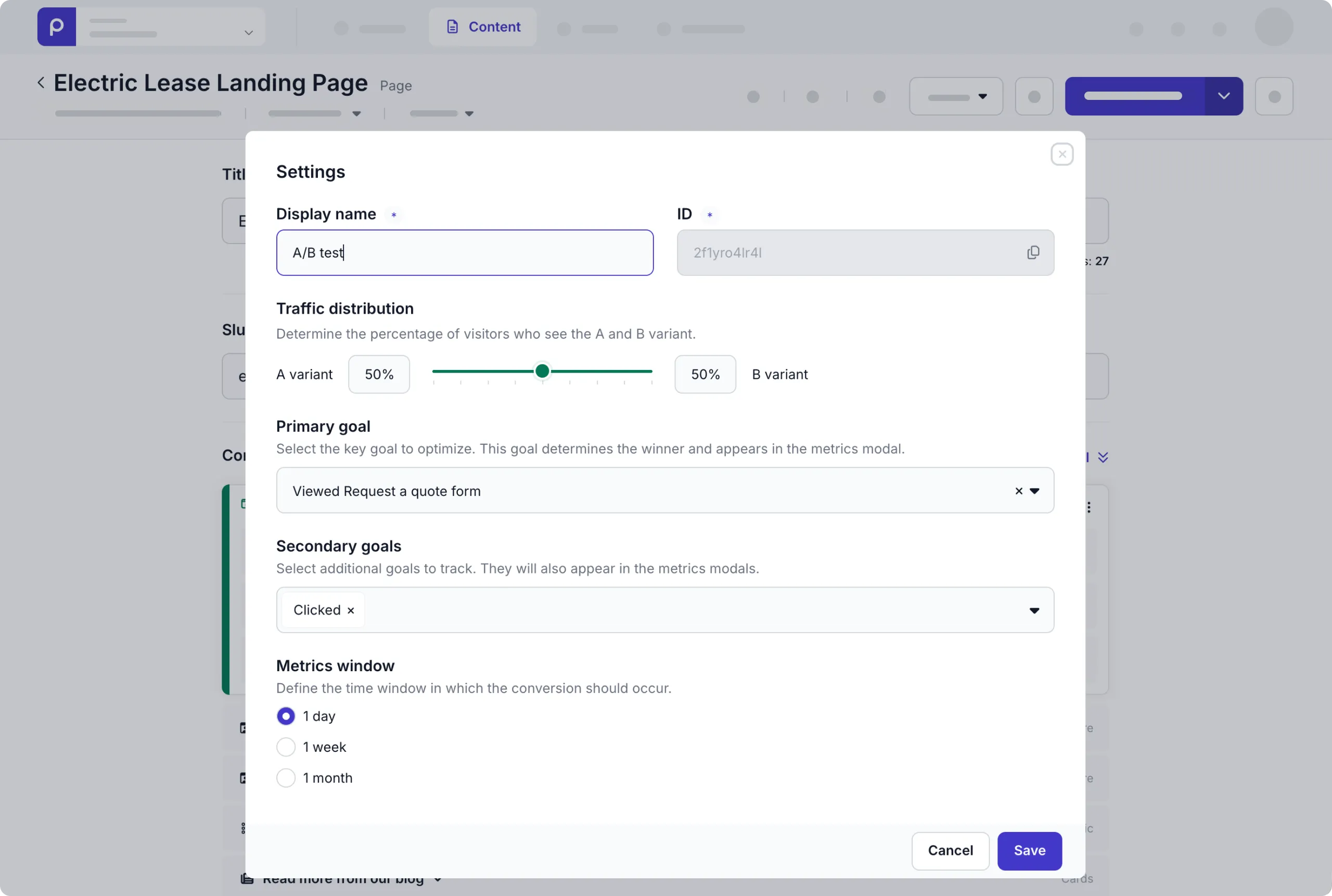The width and height of the screenshot is (1332, 896).
Task: Expand the workspace selector dropdown in the header
Action: click(248, 33)
